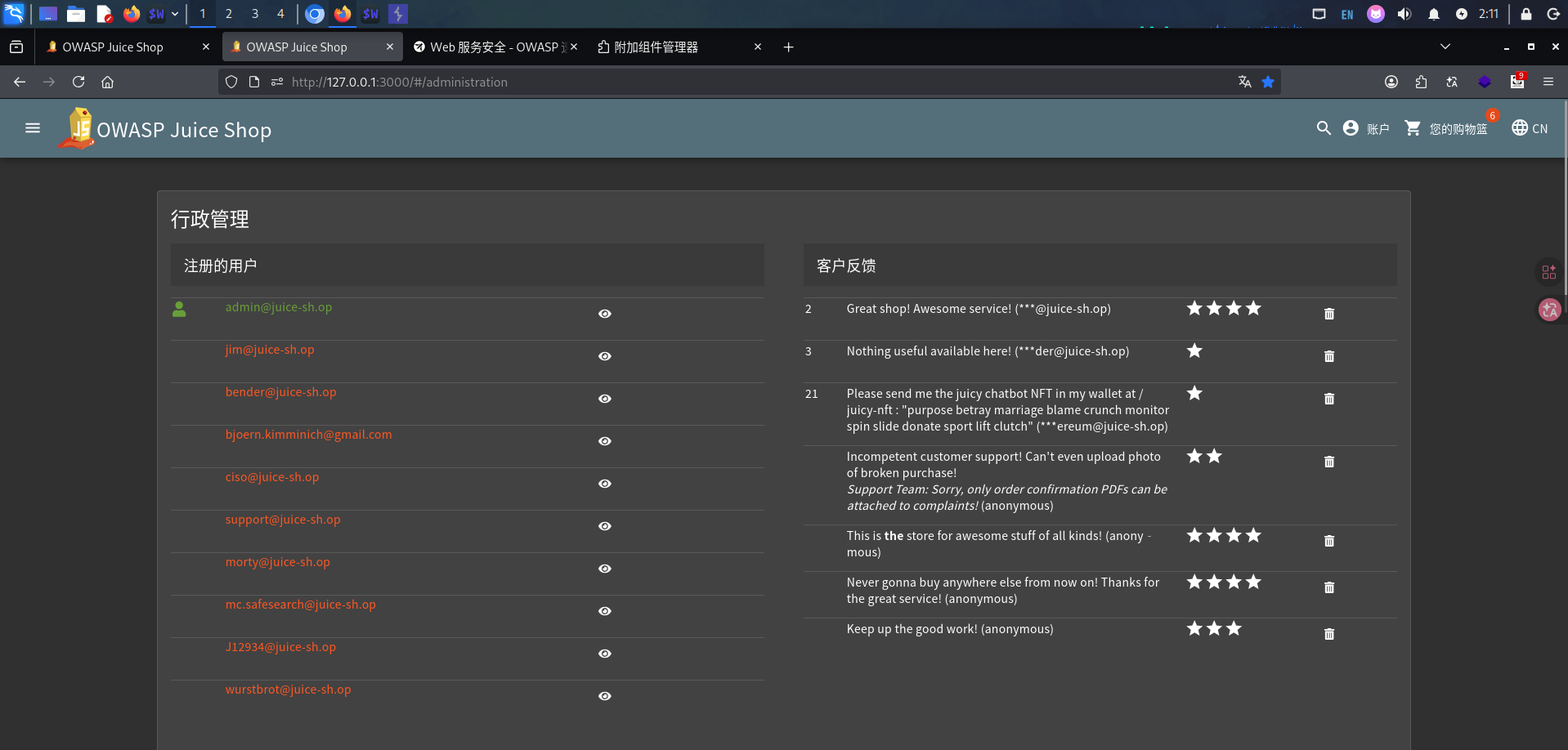
Task: Delete the 'Incompetent customer support!' feedback
Action: pyautogui.click(x=1329, y=462)
